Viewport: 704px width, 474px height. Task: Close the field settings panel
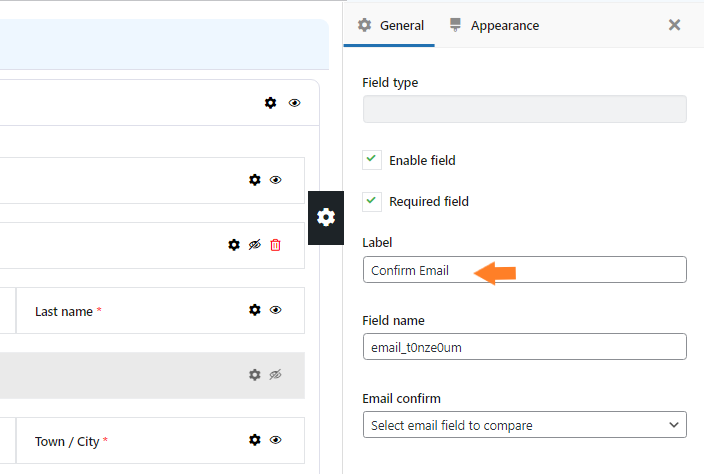coord(674,25)
